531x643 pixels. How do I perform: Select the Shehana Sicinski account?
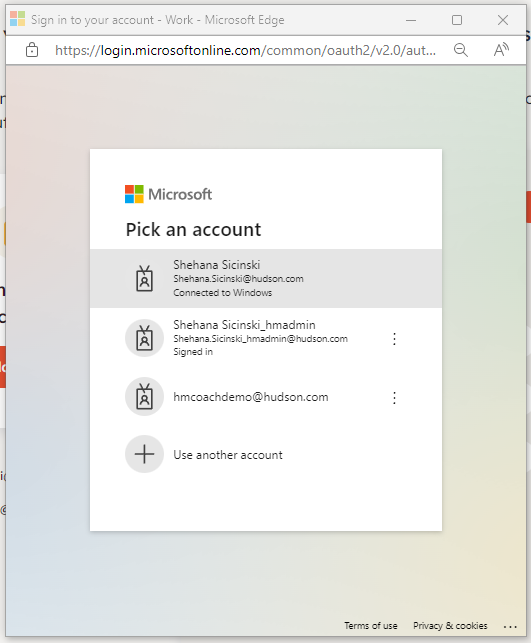[x=266, y=278]
